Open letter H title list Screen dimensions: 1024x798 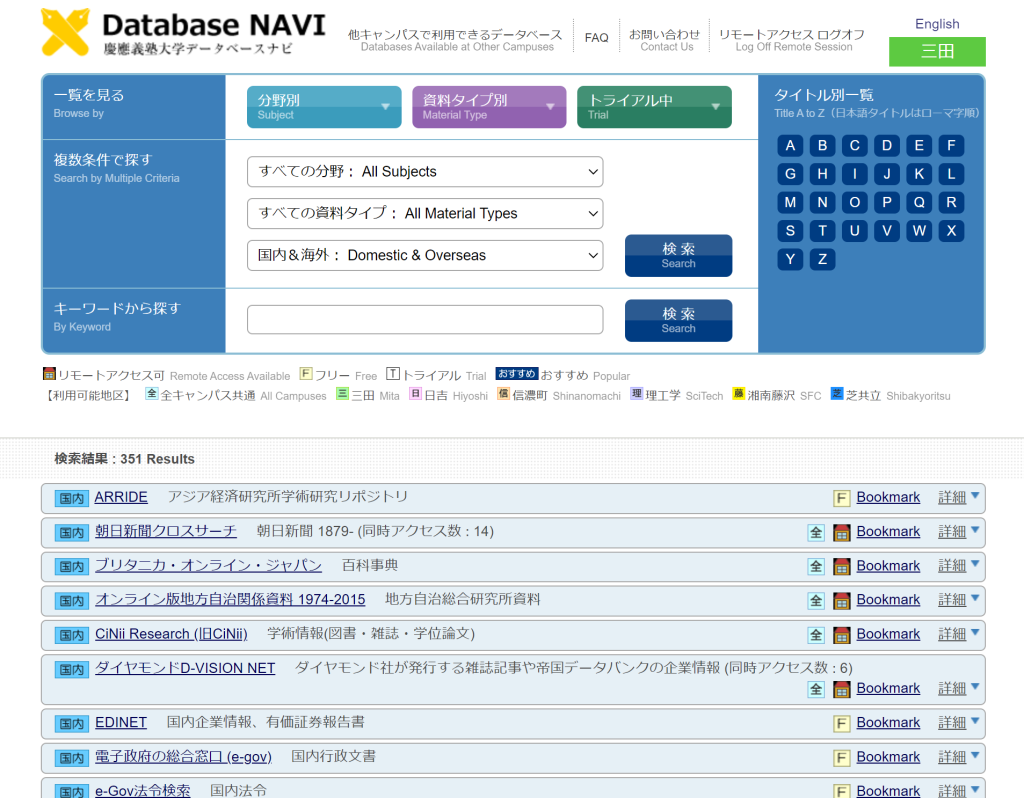click(x=822, y=174)
